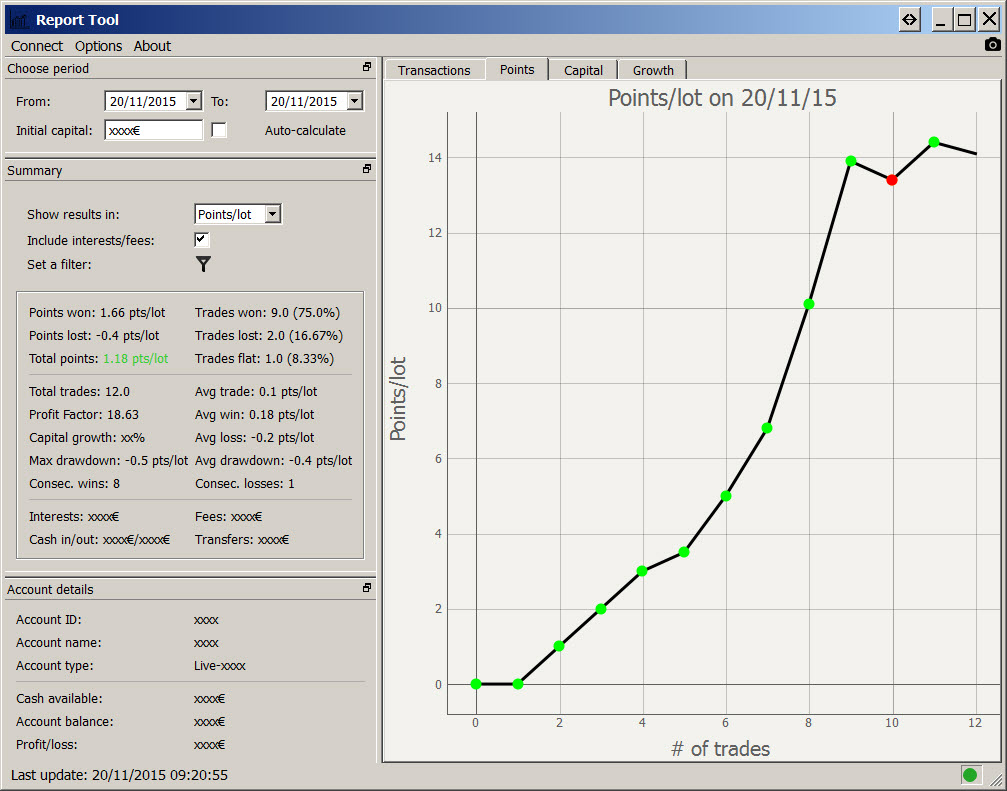The image size is (1007, 791).
Task: Enable the Auto-calculate checkbox
Action: (219, 130)
